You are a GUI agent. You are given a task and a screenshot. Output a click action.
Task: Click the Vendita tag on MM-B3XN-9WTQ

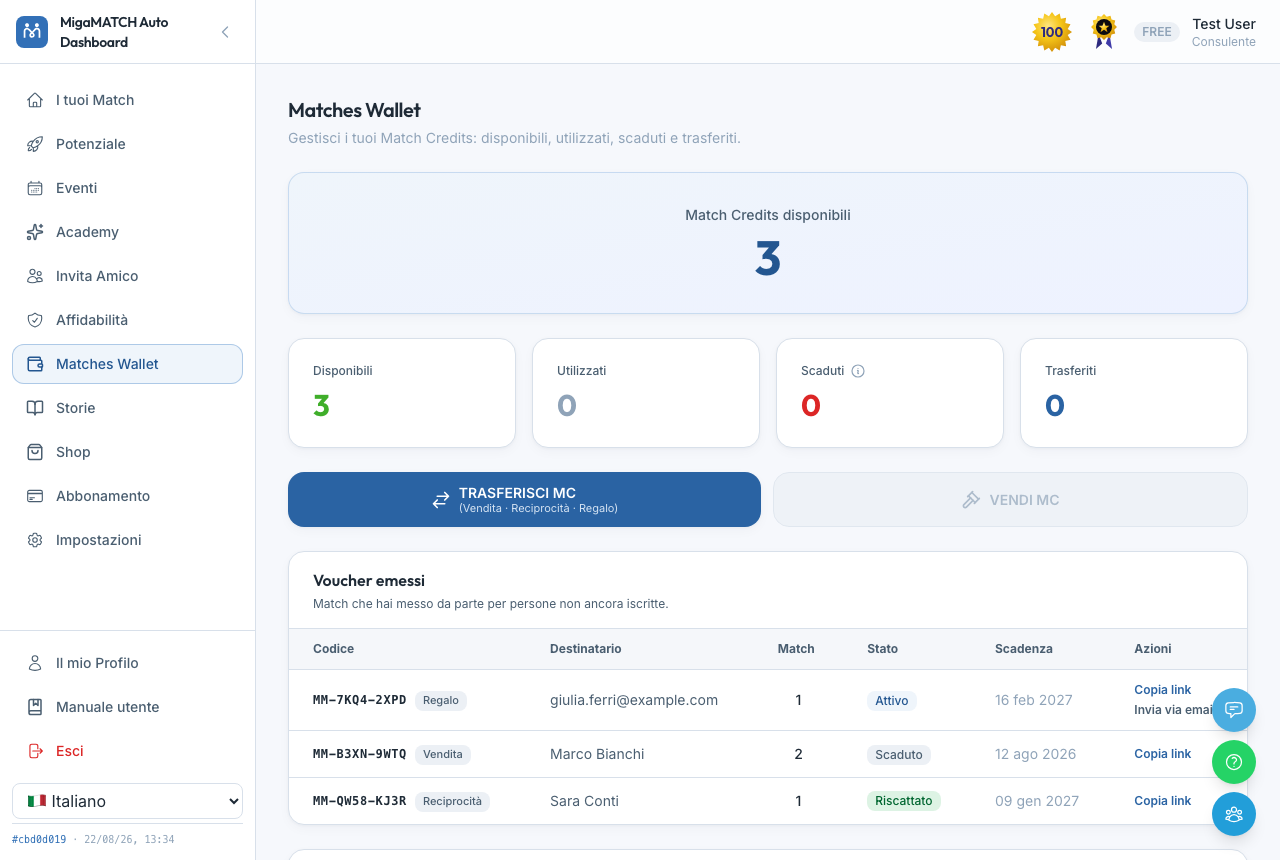443,755
